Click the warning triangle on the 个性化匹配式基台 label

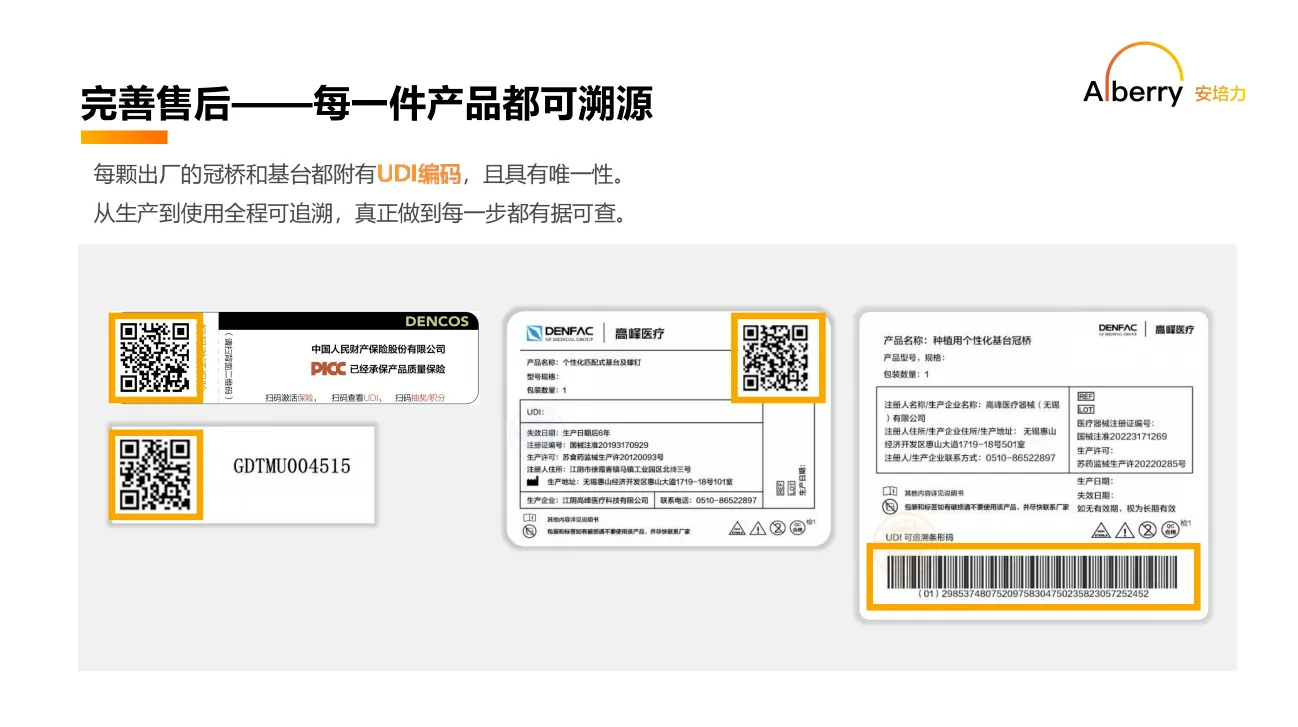pos(758,529)
